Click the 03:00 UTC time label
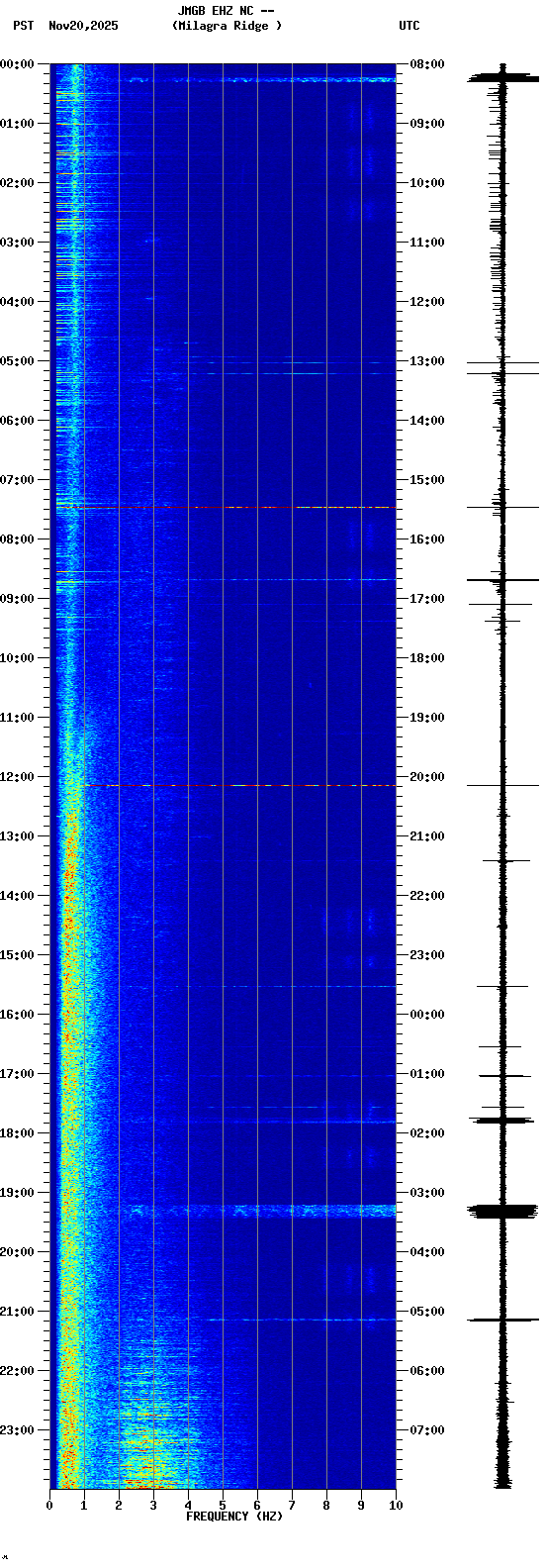546x1568 pixels. click(428, 1193)
